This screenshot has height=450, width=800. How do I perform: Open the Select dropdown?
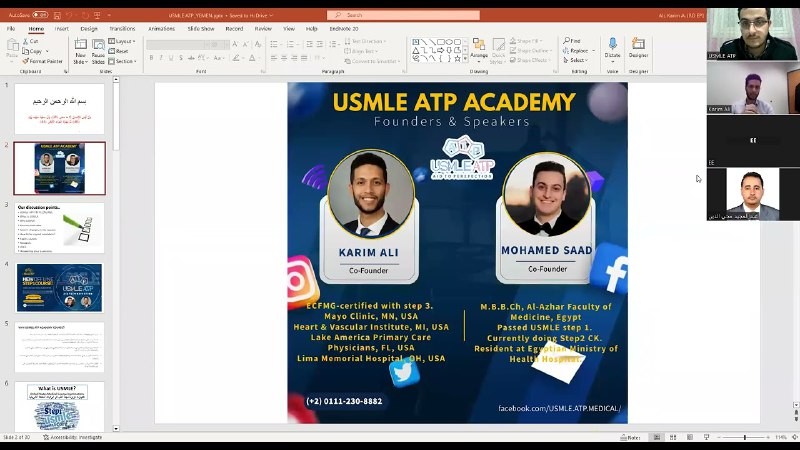click(x=576, y=60)
